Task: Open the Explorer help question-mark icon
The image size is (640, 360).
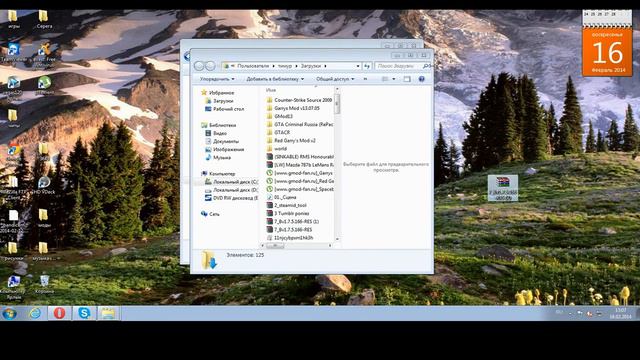Action: coord(422,79)
